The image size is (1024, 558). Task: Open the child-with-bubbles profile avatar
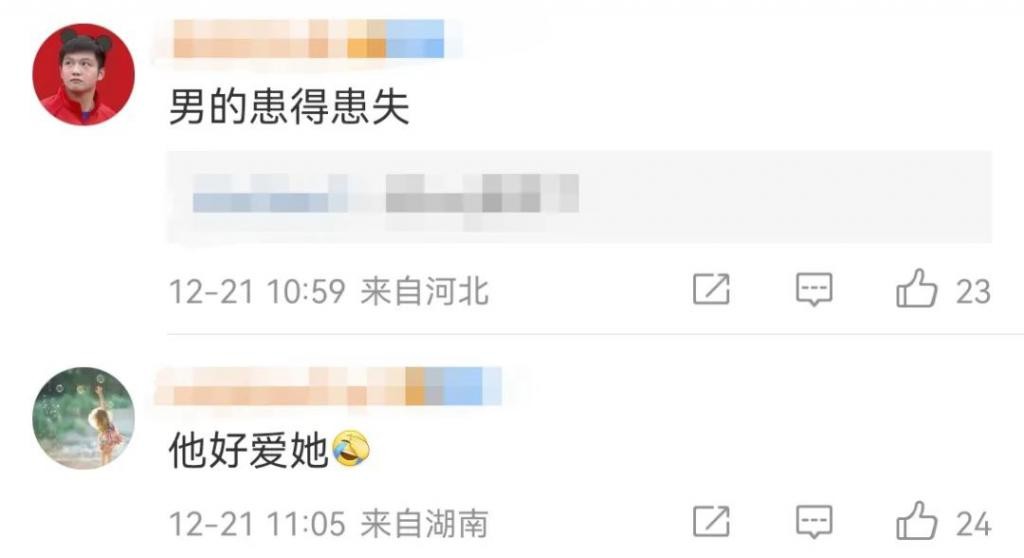(x=84, y=418)
